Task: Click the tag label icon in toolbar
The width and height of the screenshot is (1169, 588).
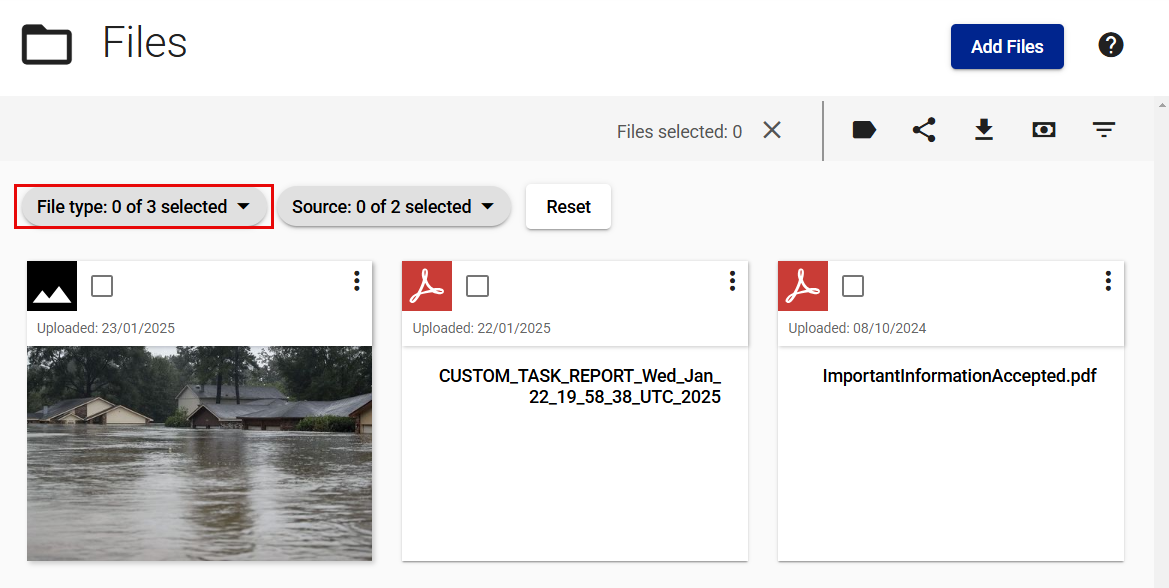Action: click(863, 130)
